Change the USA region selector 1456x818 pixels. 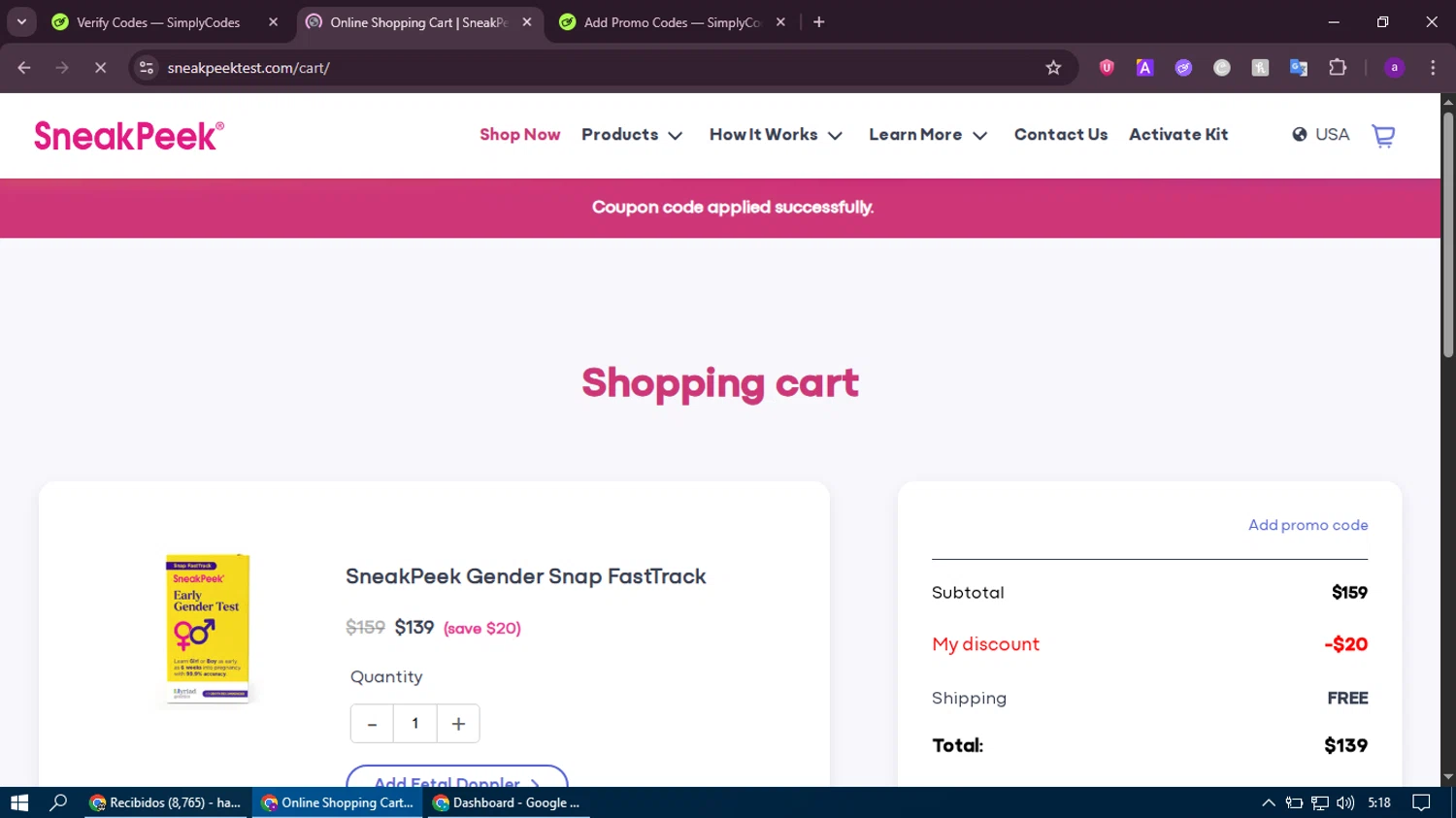click(1321, 135)
